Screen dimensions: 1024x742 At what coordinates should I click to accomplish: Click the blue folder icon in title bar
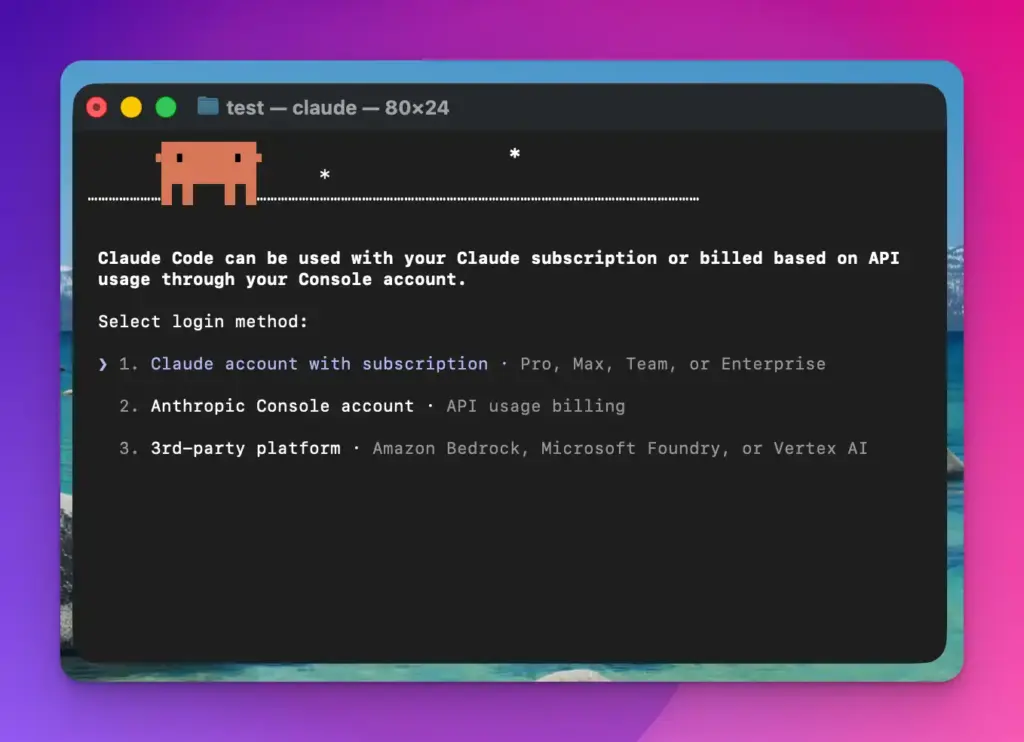[x=208, y=107]
